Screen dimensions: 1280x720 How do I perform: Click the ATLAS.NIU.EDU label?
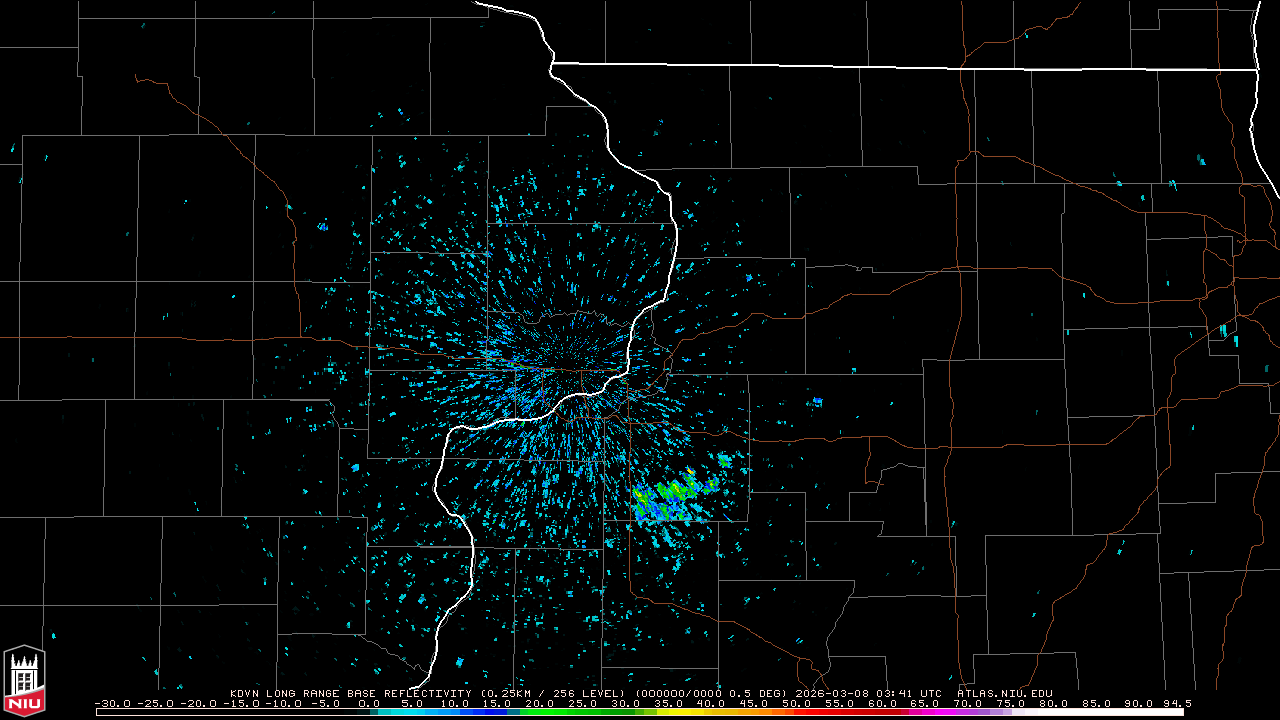tap(1005, 693)
